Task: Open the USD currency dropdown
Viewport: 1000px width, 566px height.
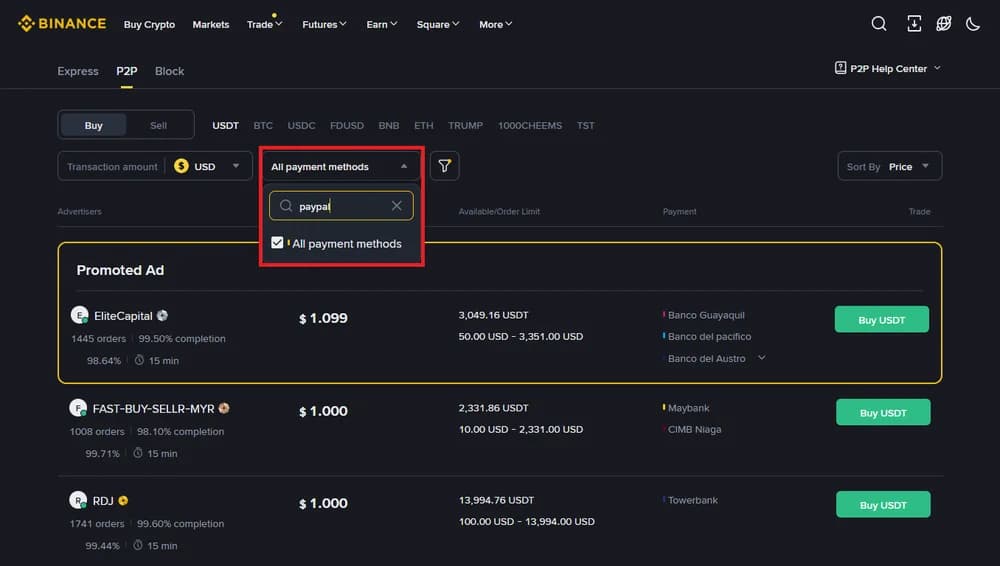Action: click(x=208, y=166)
